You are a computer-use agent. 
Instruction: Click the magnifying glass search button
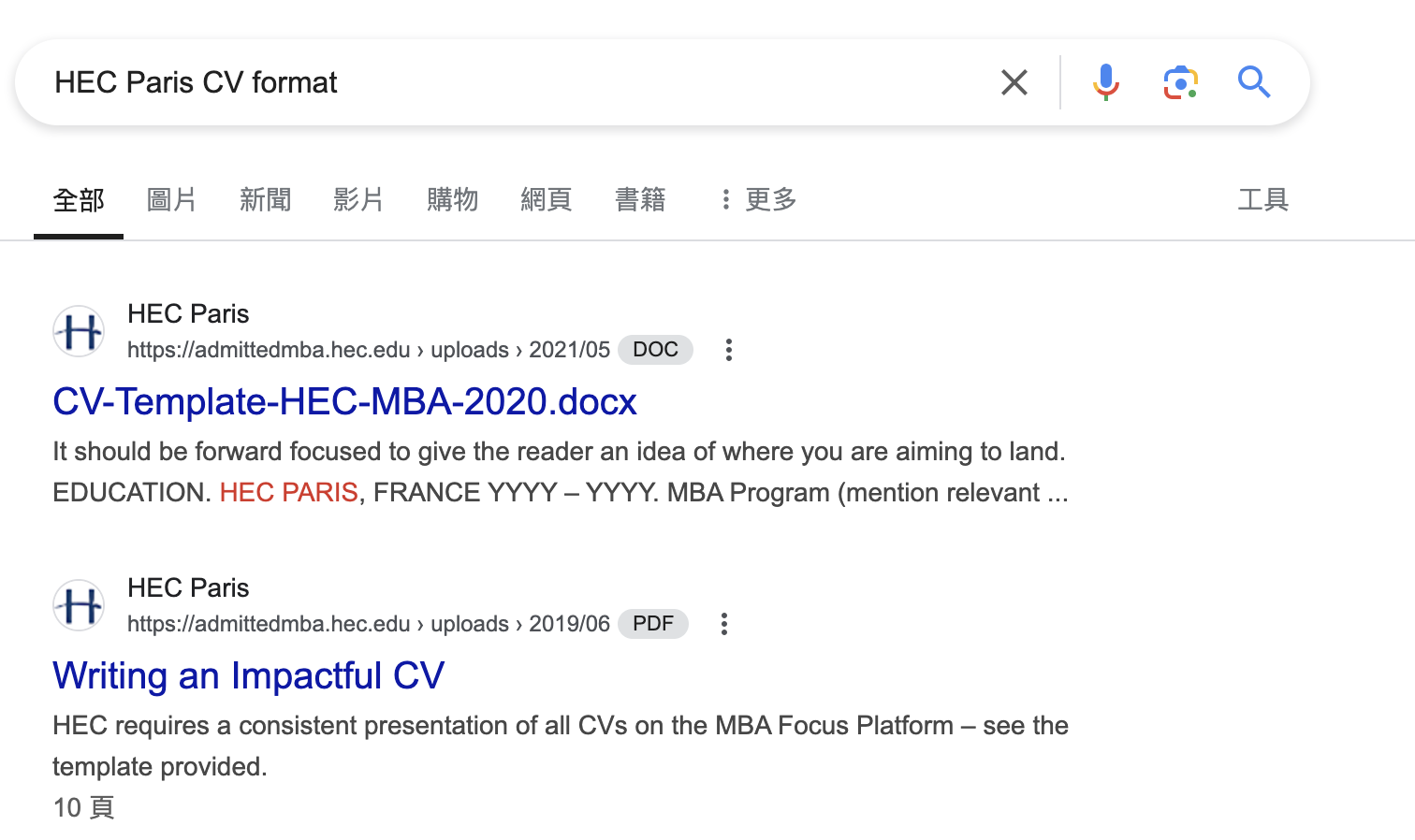click(1254, 82)
